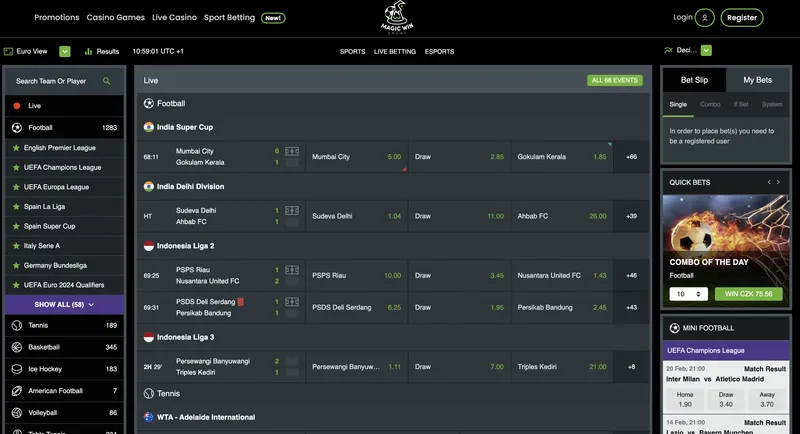Click the Register button
The width and height of the screenshot is (800, 434).
pyautogui.click(x=741, y=17)
